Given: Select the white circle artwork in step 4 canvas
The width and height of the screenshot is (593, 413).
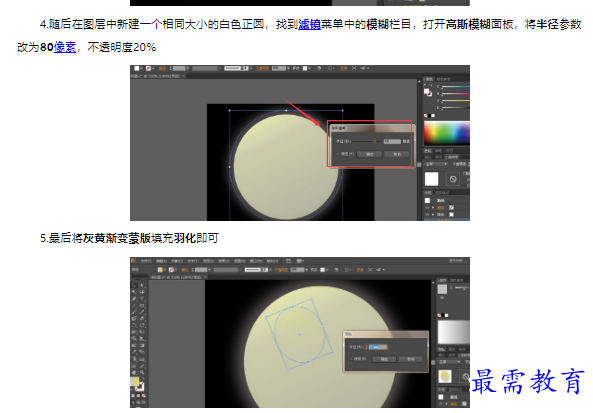Looking at the screenshot, I should pos(286,166).
